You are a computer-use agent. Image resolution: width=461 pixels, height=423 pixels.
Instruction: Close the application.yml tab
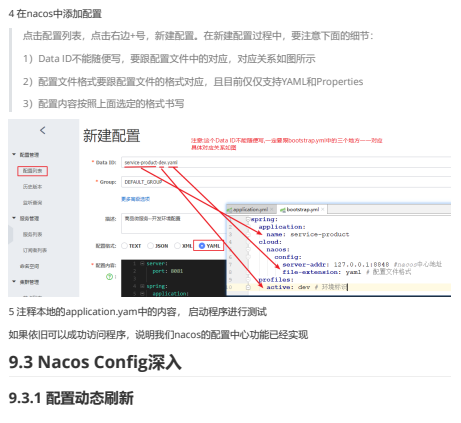click(x=272, y=209)
